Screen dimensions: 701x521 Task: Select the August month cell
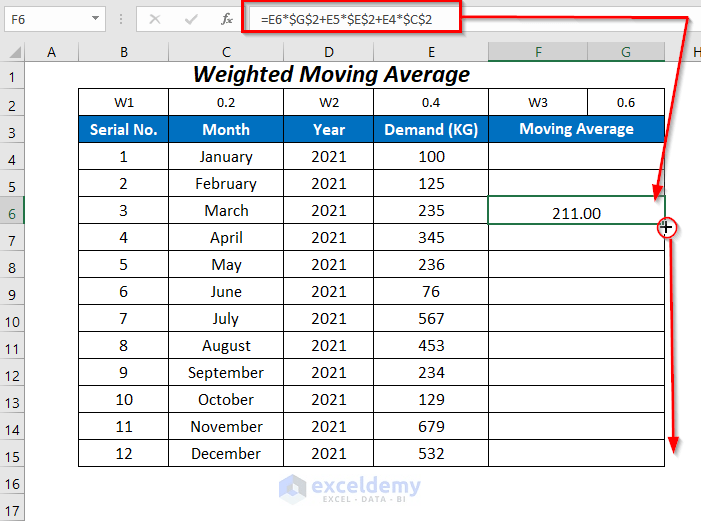point(226,345)
